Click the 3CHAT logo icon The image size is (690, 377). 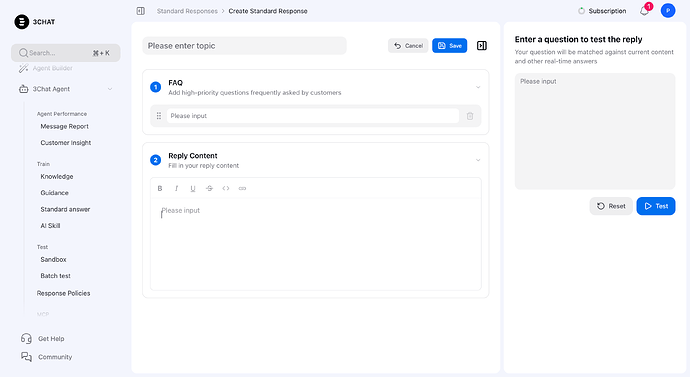22,22
